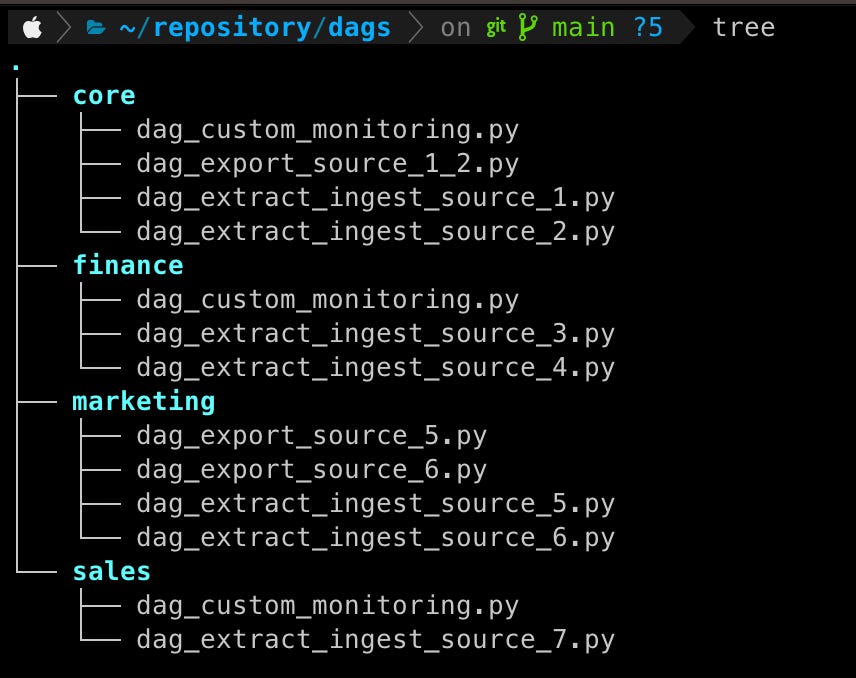
Task: Select the finance directory entry
Action: pyautogui.click(x=128, y=265)
